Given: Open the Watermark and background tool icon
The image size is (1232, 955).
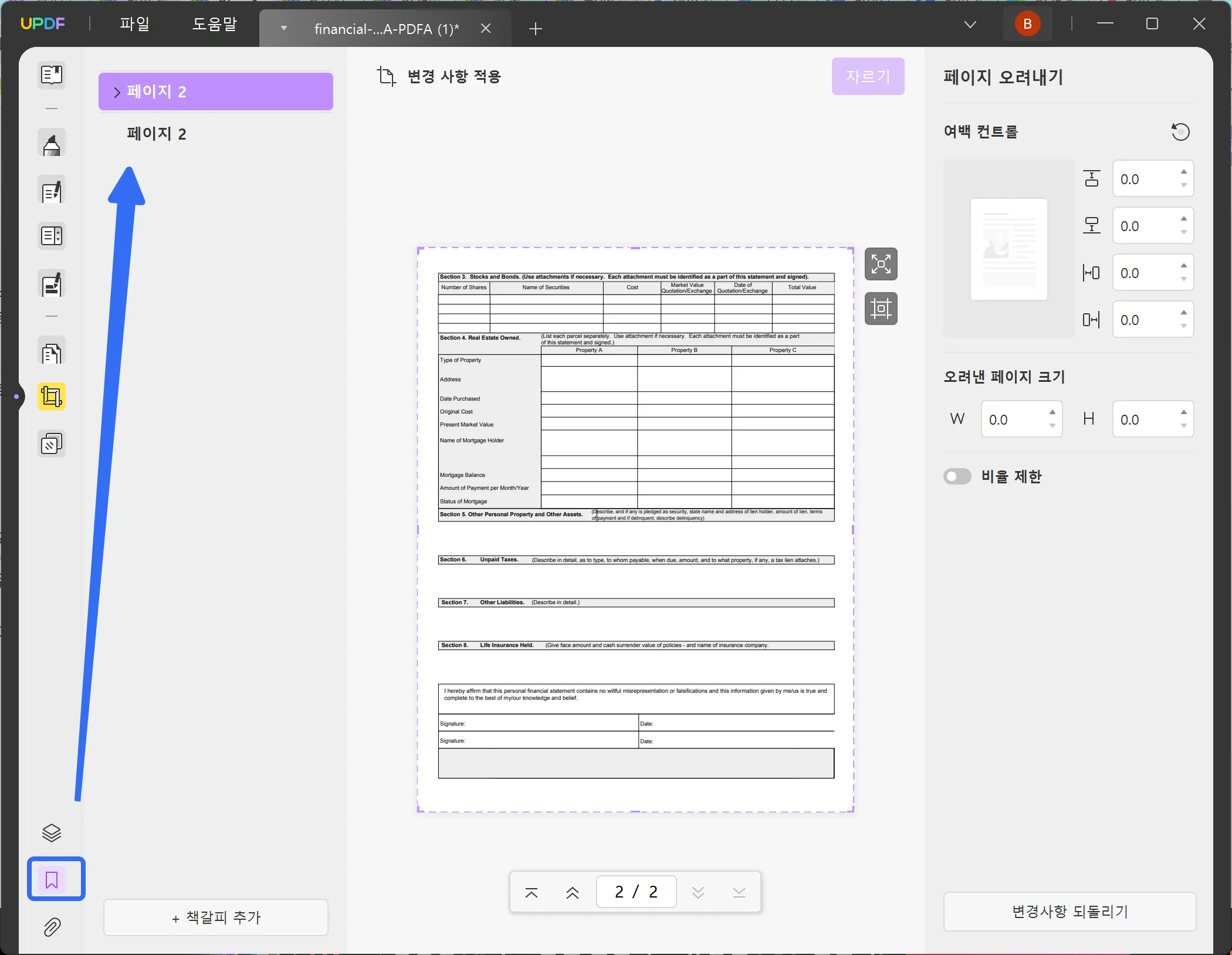Looking at the screenshot, I should [x=52, y=444].
